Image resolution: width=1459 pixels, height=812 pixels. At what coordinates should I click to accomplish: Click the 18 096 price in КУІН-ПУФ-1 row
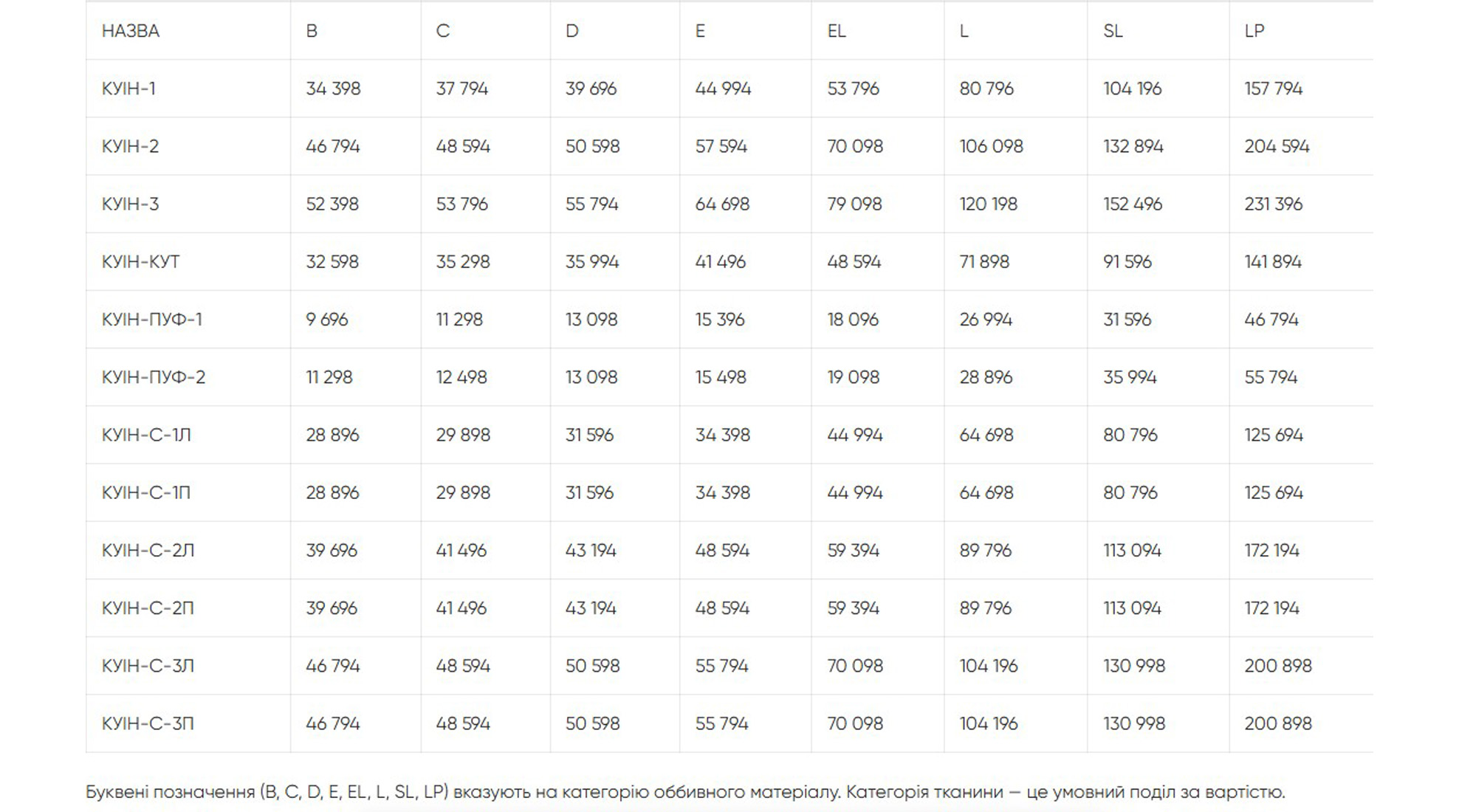tap(853, 320)
